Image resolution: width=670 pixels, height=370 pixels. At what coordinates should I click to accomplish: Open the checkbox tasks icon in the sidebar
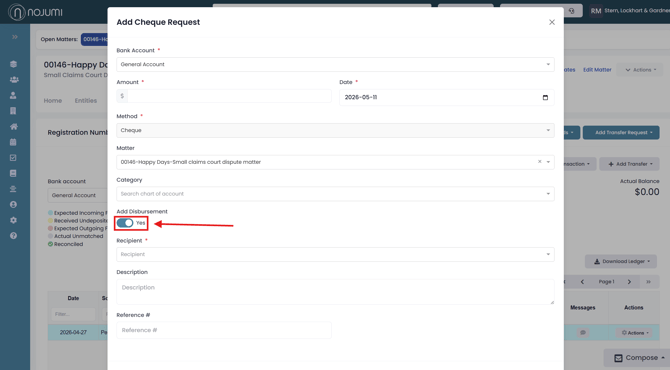[x=13, y=158]
